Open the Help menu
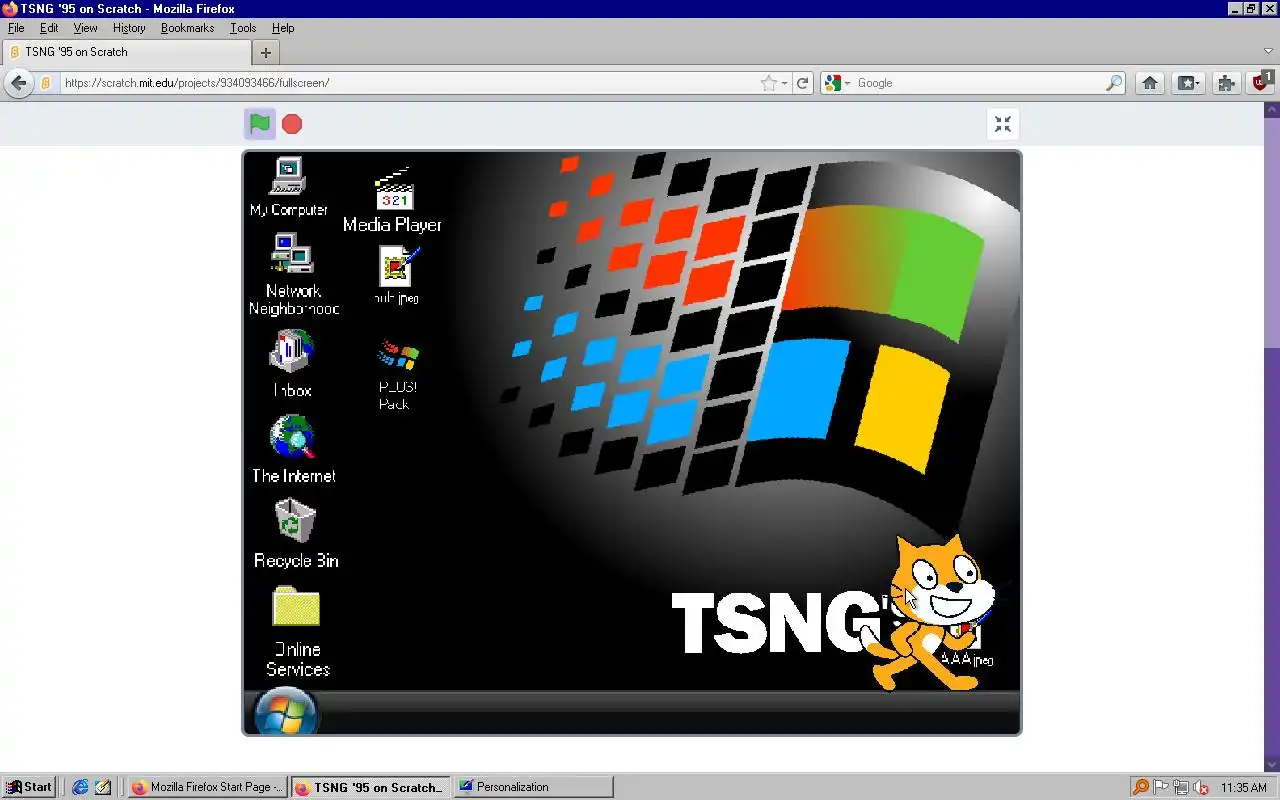The height and width of the screenshot is (800, 1280). [x=283, y=28]
